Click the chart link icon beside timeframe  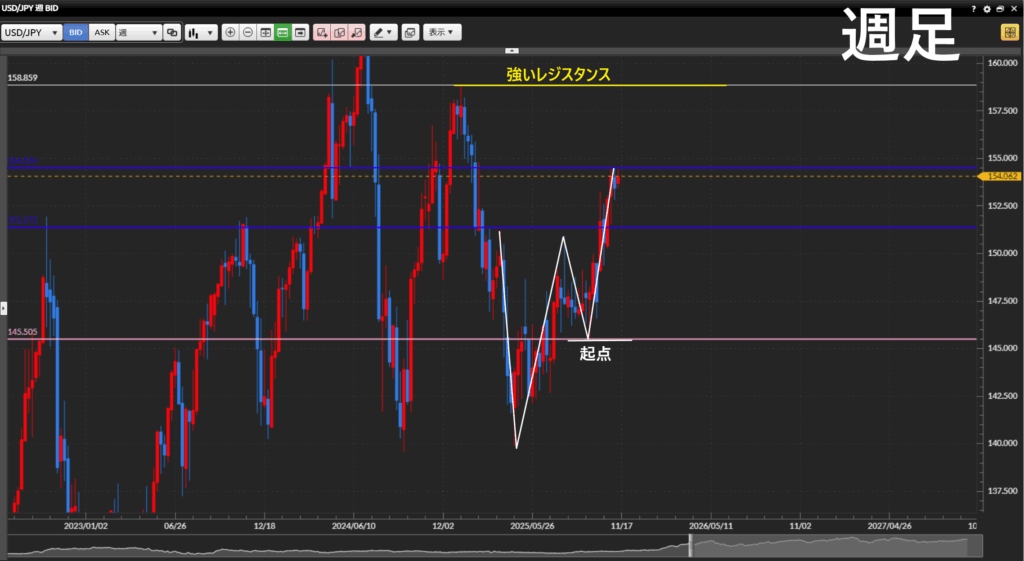(172, 32)
